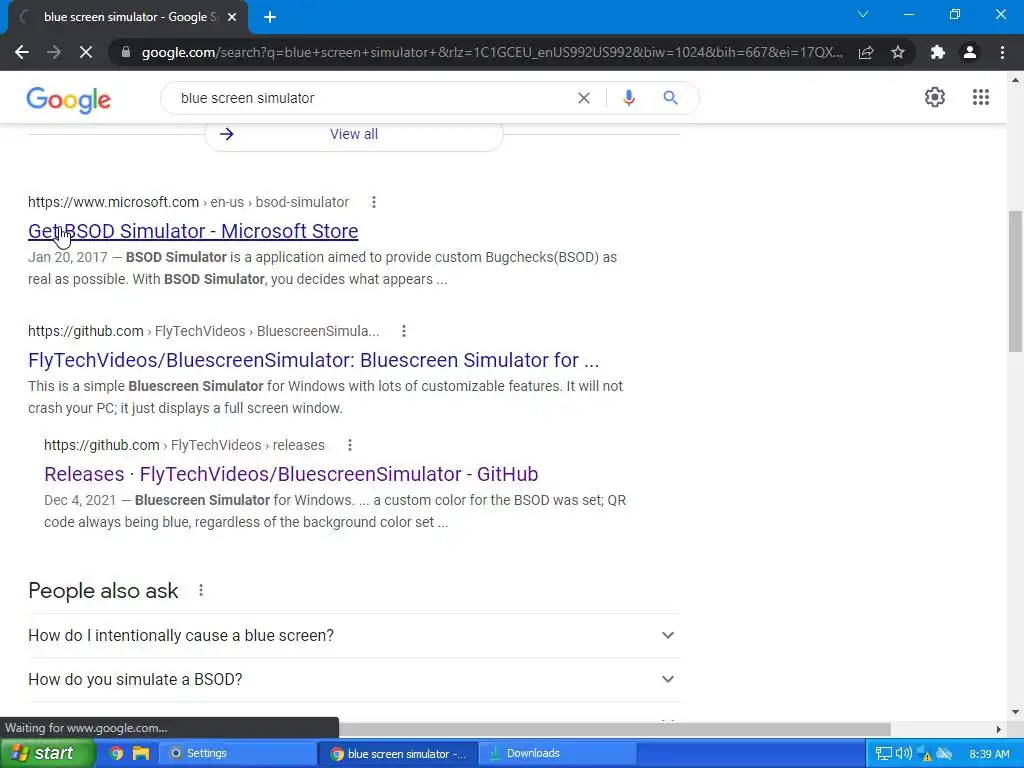This screenshot has width=1024, height=768.
Task: Switch to the Downloads taskbar window
Action: click(558, 753)
